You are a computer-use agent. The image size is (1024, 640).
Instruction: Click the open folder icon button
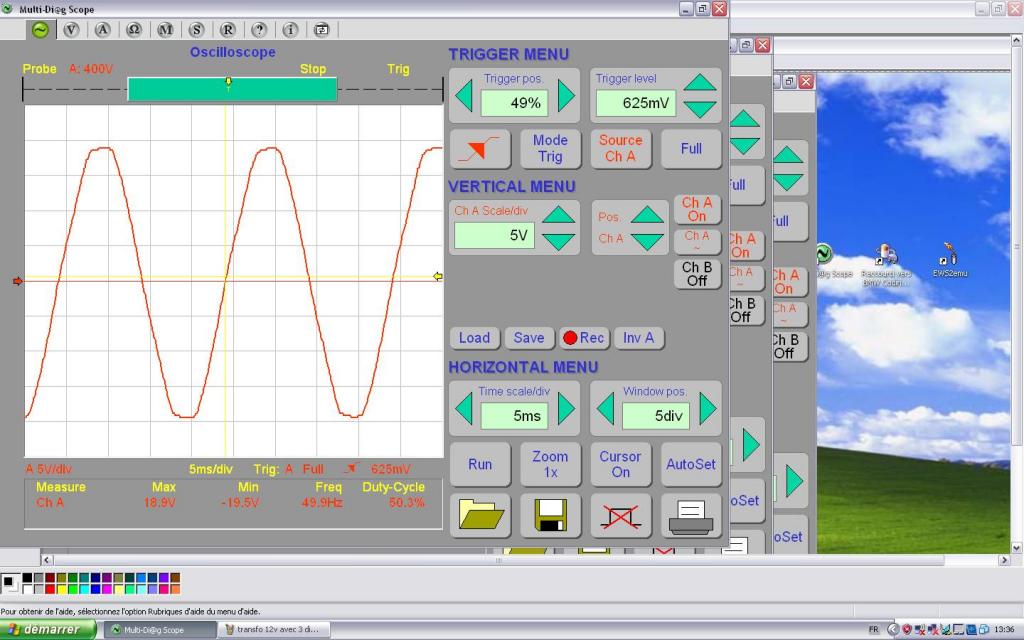coord(480,515)
